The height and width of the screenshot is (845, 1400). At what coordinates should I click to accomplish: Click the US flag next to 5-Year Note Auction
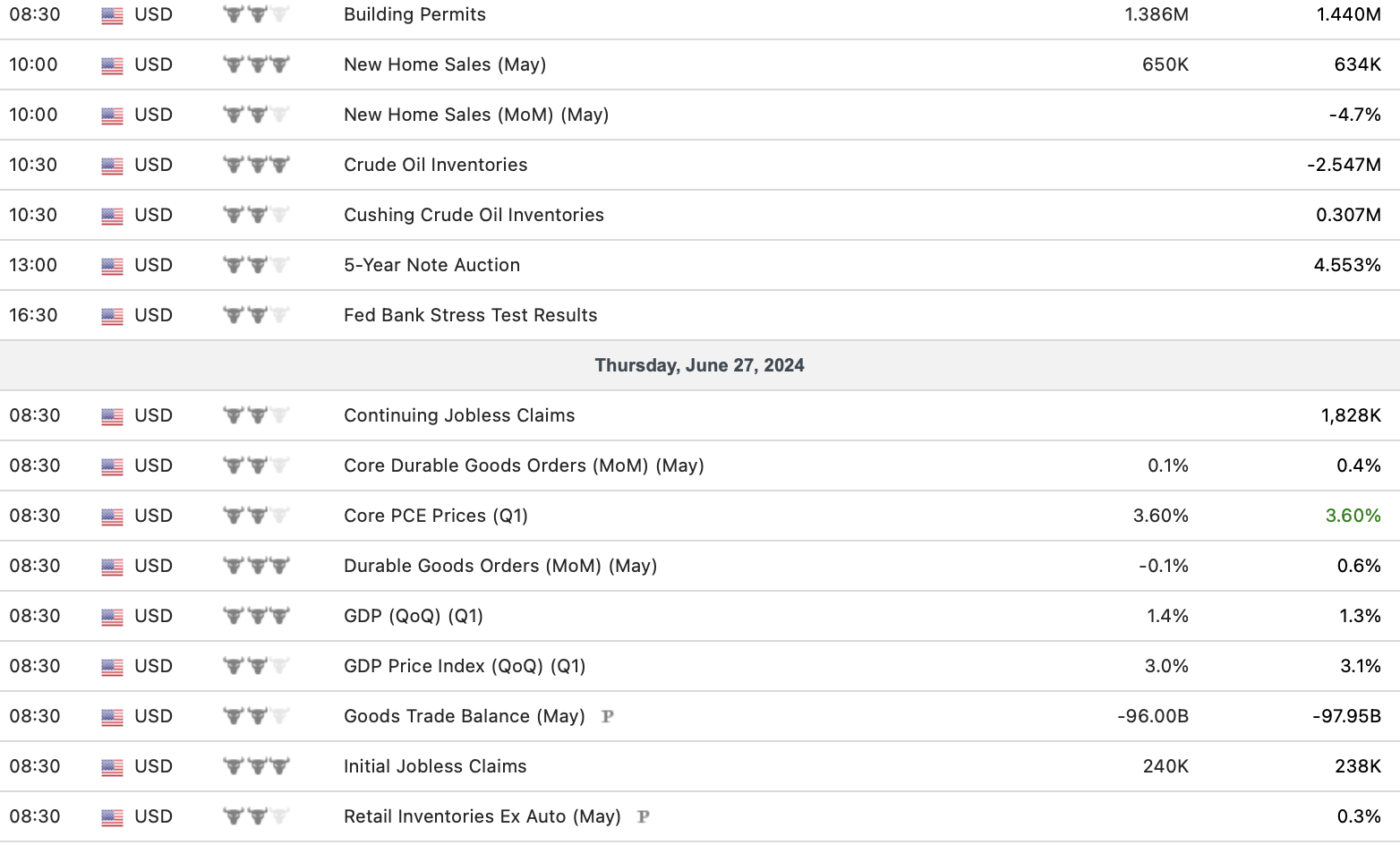click(112, 266)
